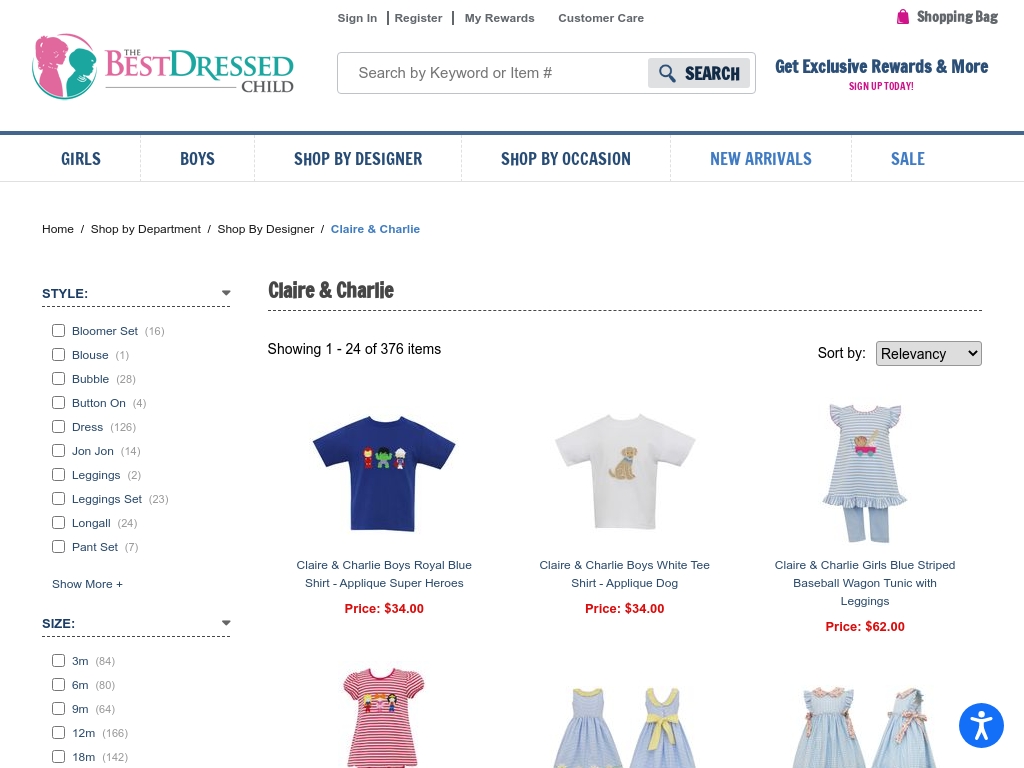The height and width of the screenshot is (768, 1024).
Task: Go to NEW ARRIVALS
Action: point(761,159)
